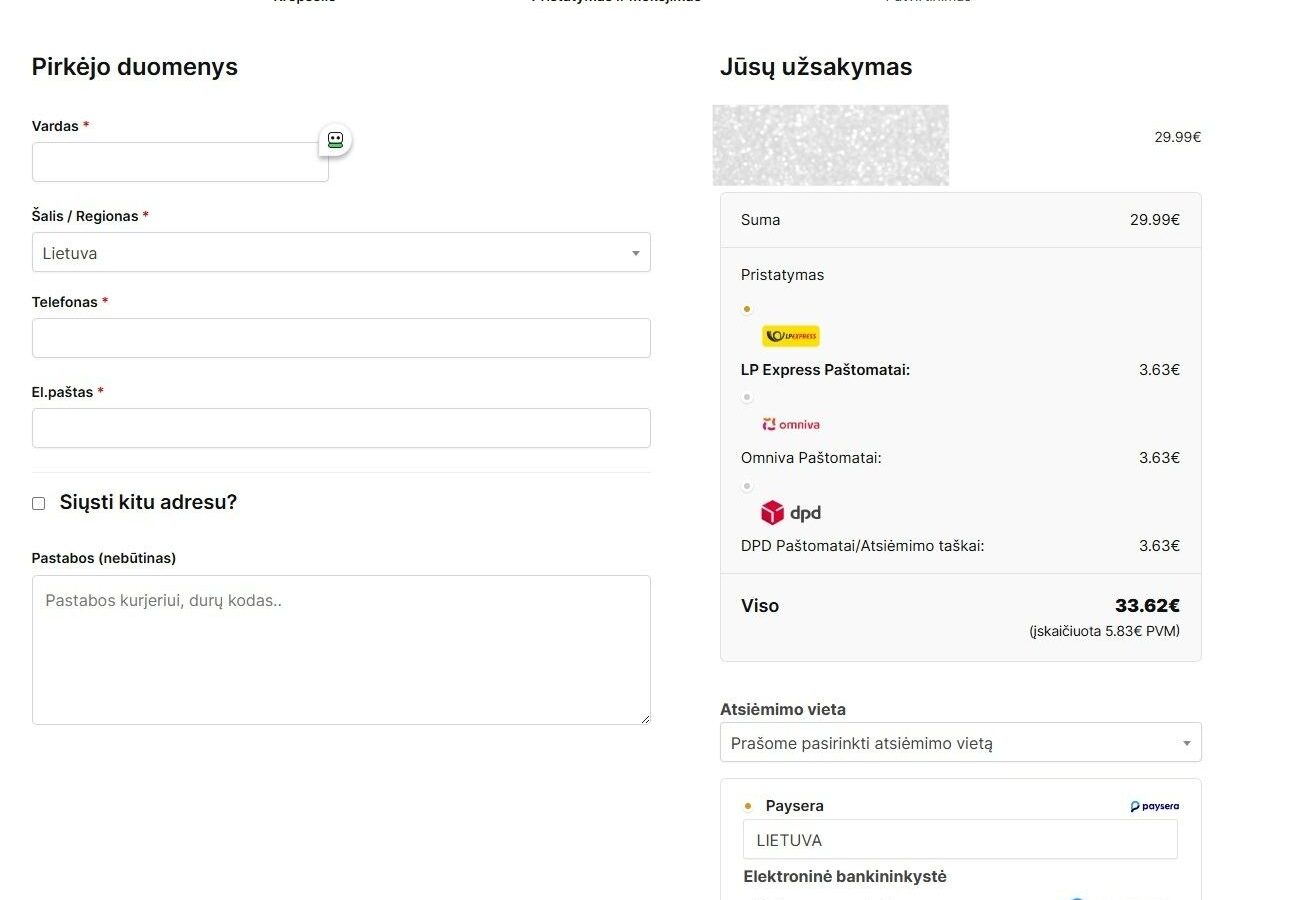Open the Šalis / Regionas dropdown

coord(340,253)
